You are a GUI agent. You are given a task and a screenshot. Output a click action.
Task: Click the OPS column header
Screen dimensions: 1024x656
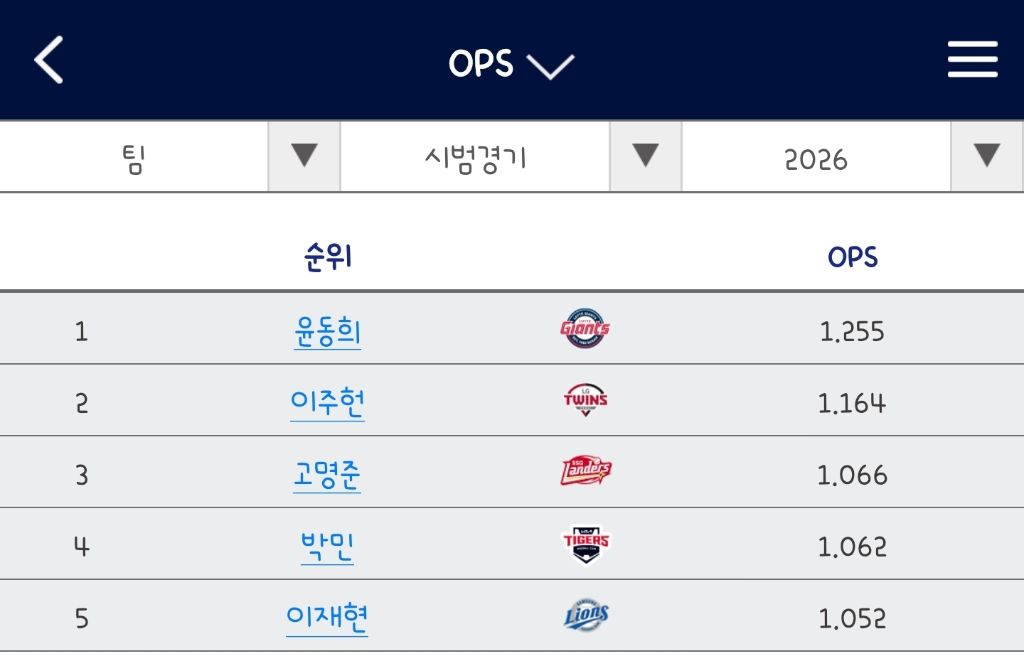click(x=852, y=257)
